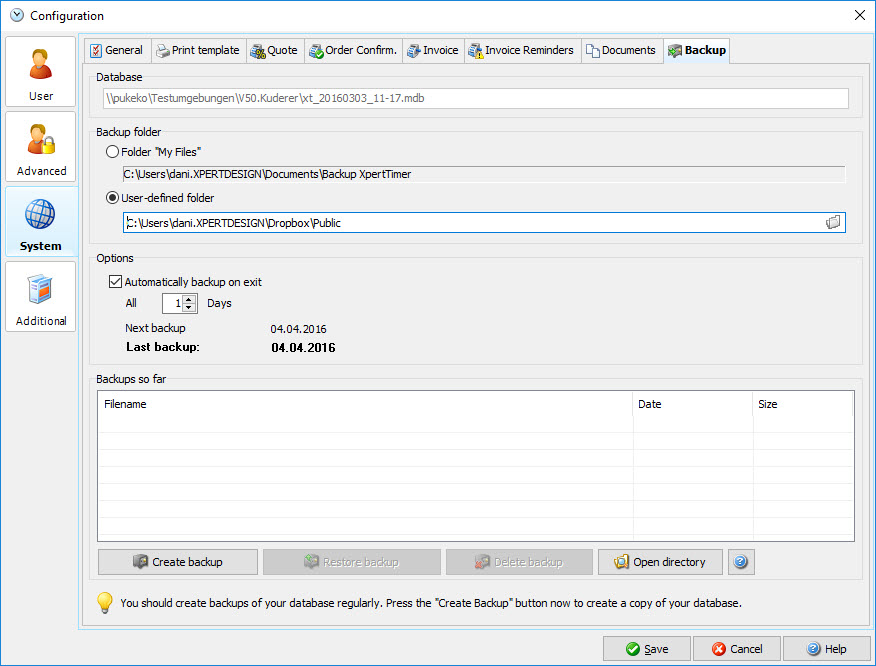This screenshot has width=876, height=666.
Task: Click inside the user-defined folder path field
Action: [x=400, y=222]
